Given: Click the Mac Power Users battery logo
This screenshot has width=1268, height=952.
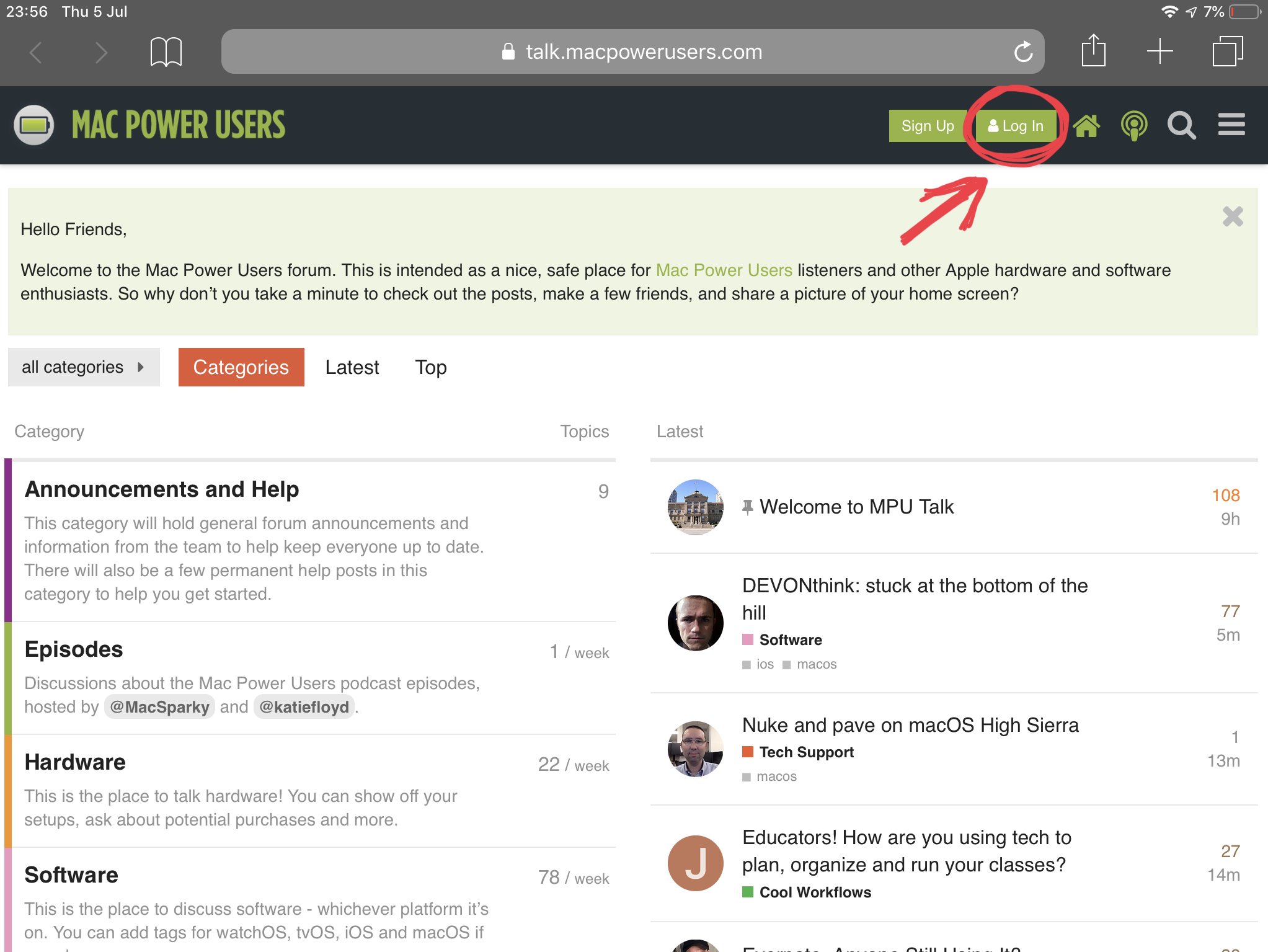Looking at the screenshot, I should tap(34, 125).
